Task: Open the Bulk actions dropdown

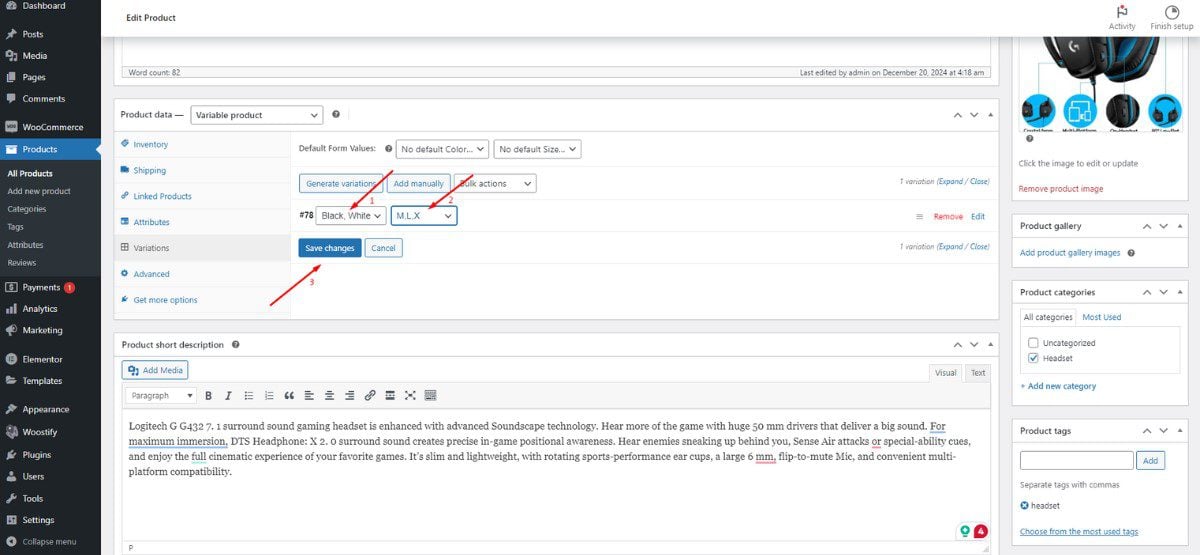Action: tap(496, 184)
